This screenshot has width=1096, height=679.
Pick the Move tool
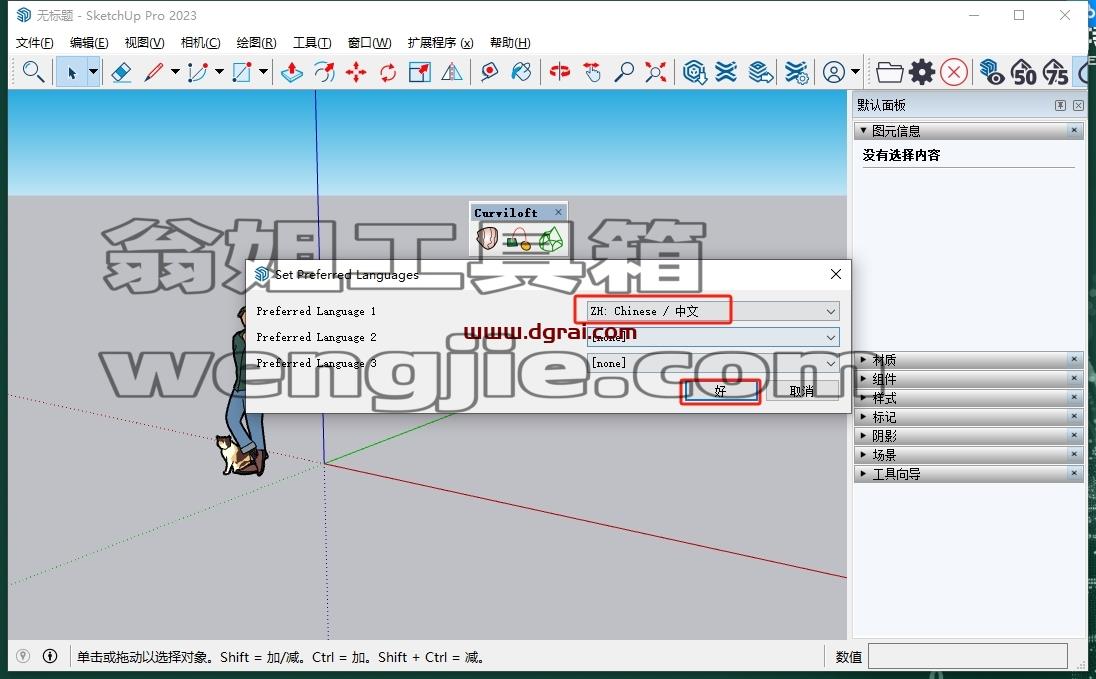coord(356,72)
